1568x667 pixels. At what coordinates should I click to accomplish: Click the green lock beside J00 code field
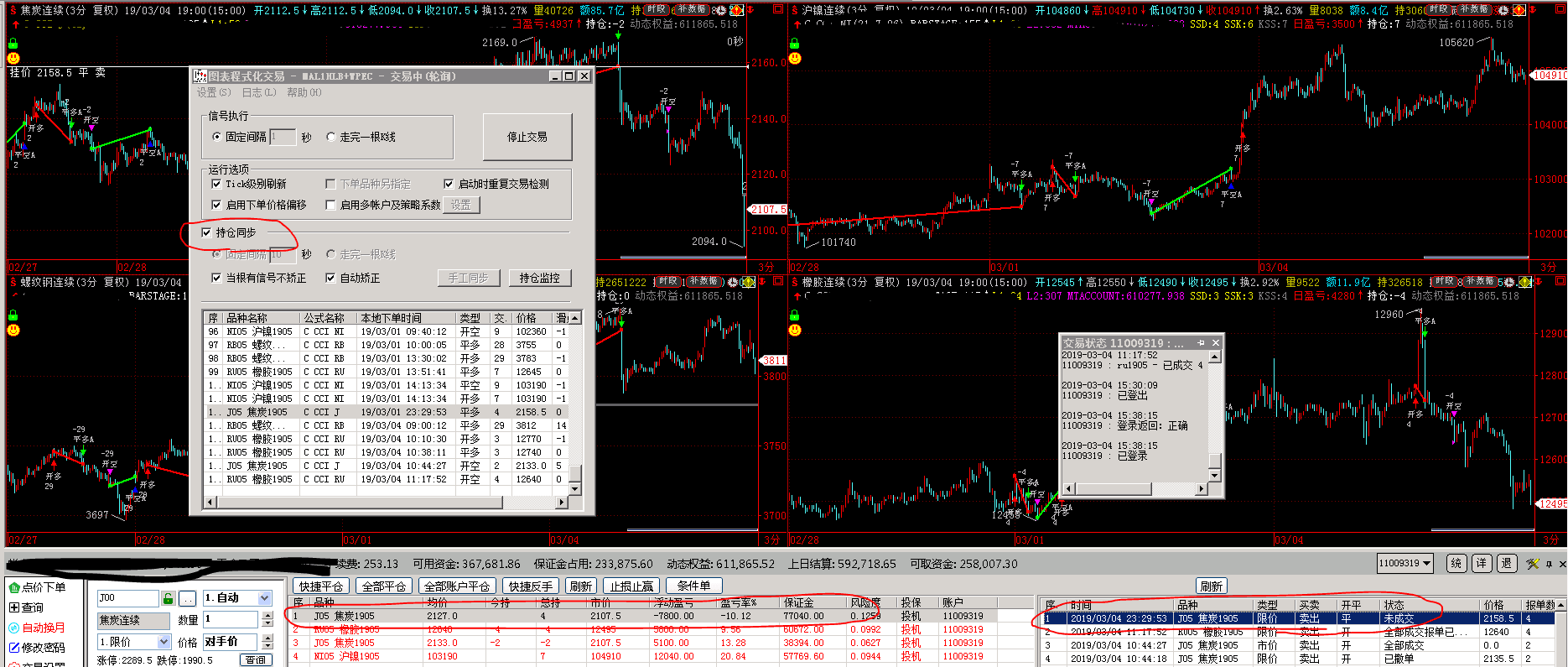(169, 598)
